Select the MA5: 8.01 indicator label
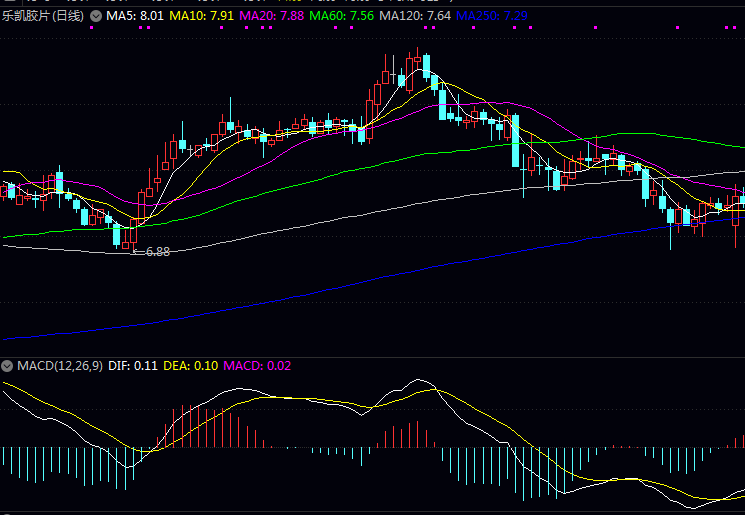 coord(135,16)
